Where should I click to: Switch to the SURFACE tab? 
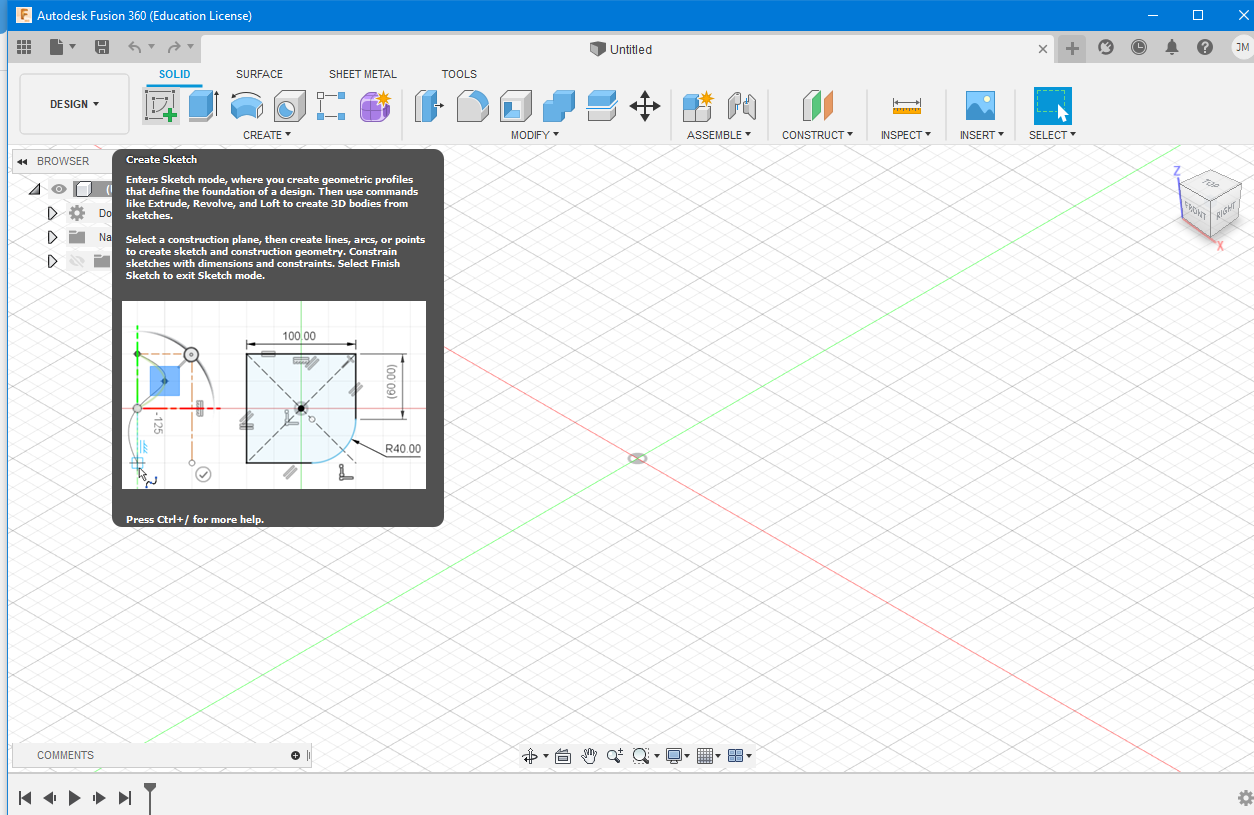click(259, 74)
